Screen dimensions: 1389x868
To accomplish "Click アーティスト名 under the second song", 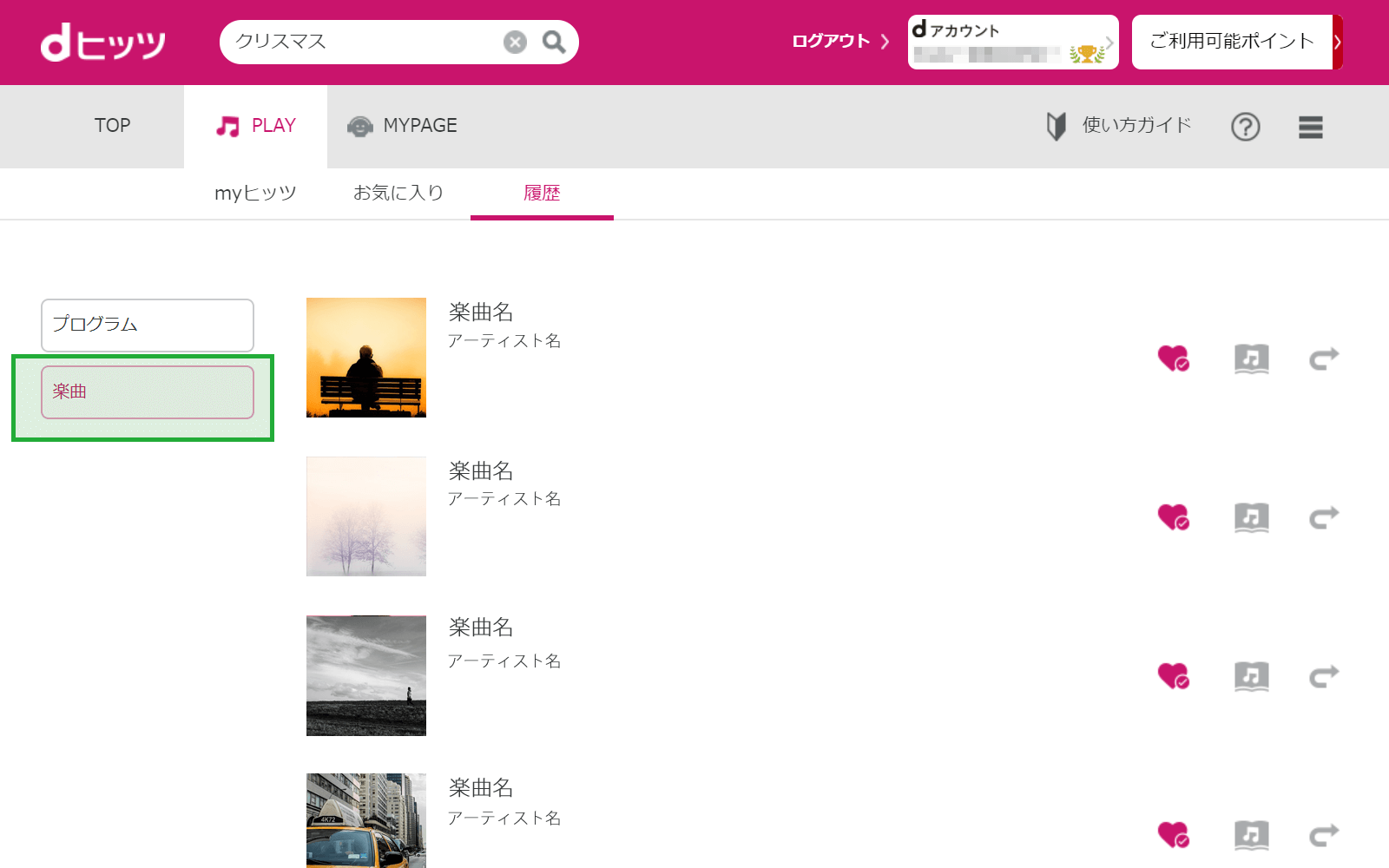I will coord(504,498).
